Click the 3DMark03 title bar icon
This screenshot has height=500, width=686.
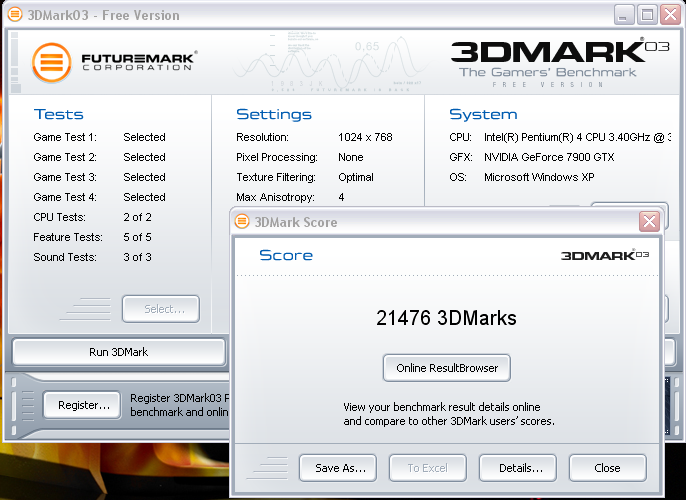(x=15, y=14)
